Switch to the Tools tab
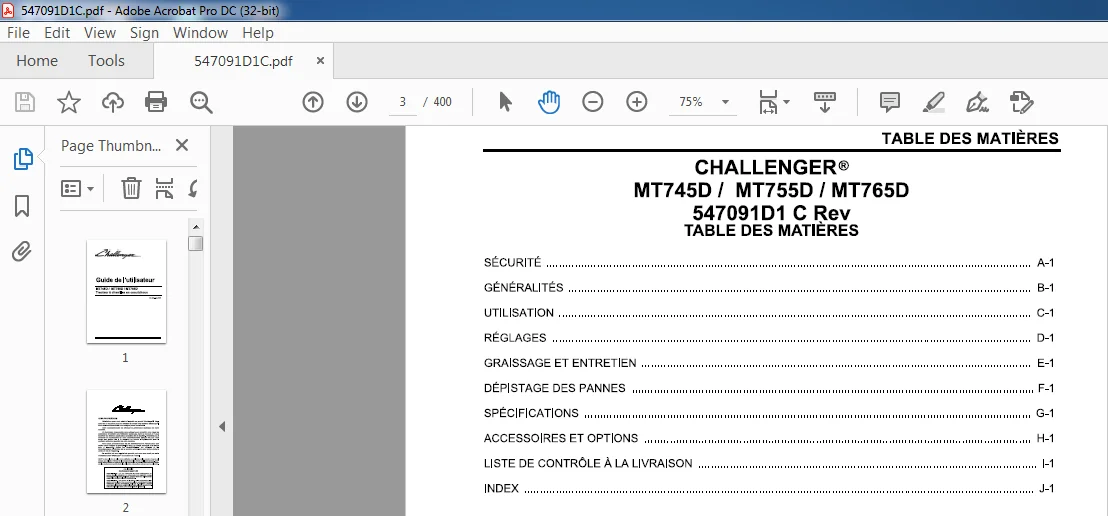The width and height of the screenshot is (1108, 516). pyautogui.click(x=106, y=61)
